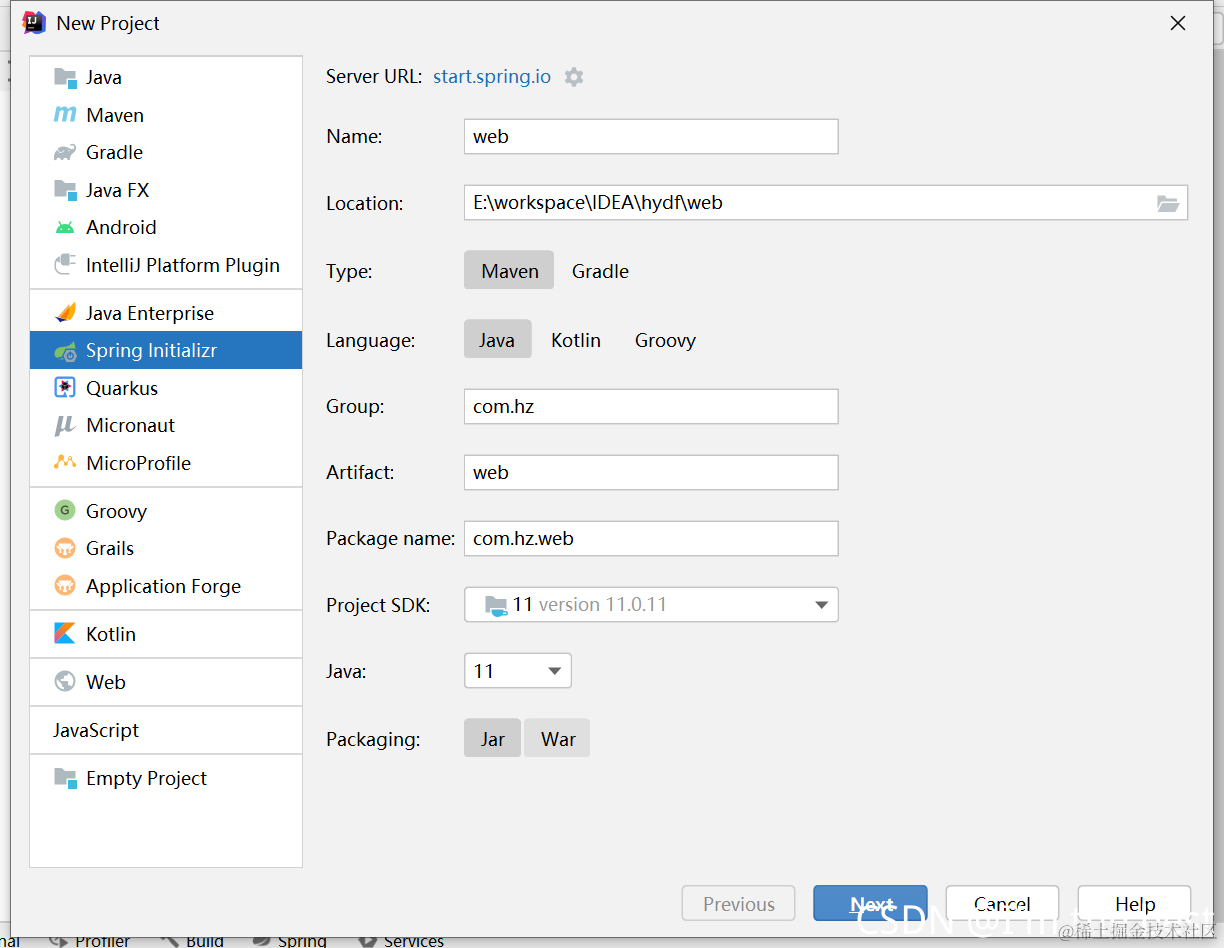Click the Micronaut mu icon
The height and width of the screenshot is (948, 1224).
pyautogui.click(x=65, y=425)
